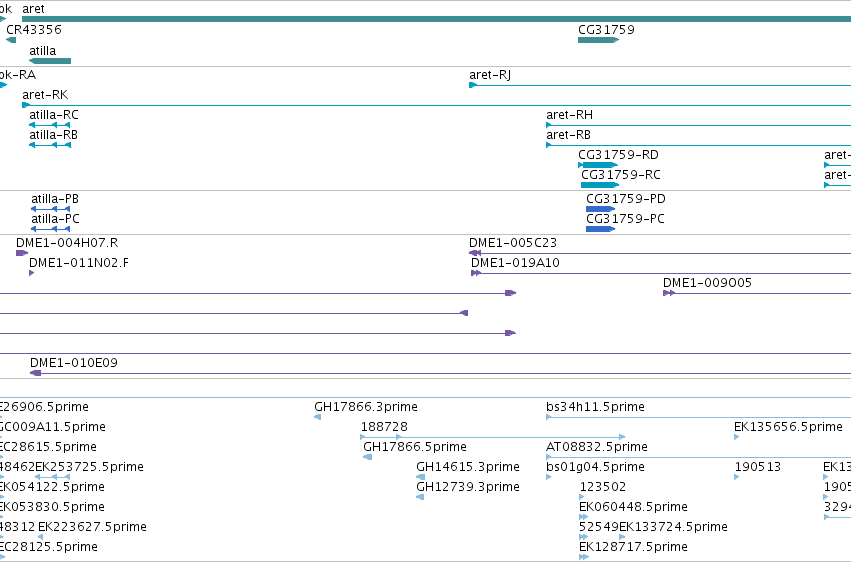Click the bs01g04.5prime EST label

click(595, 467)
